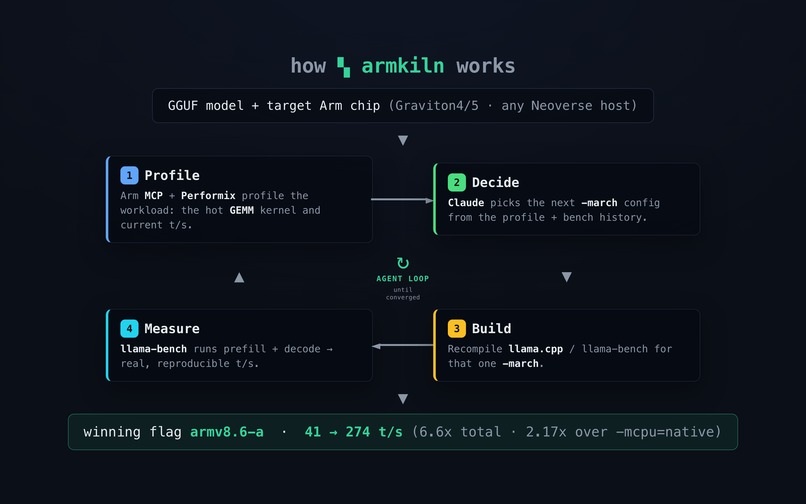This screenshot has height=504, width=806.
Task: Click the word "how" in the title
Action: pyautogui.click(x=308, y=66)
